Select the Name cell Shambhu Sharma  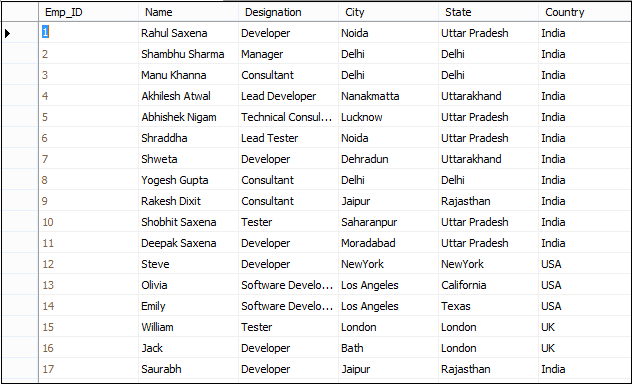(188, 54)
